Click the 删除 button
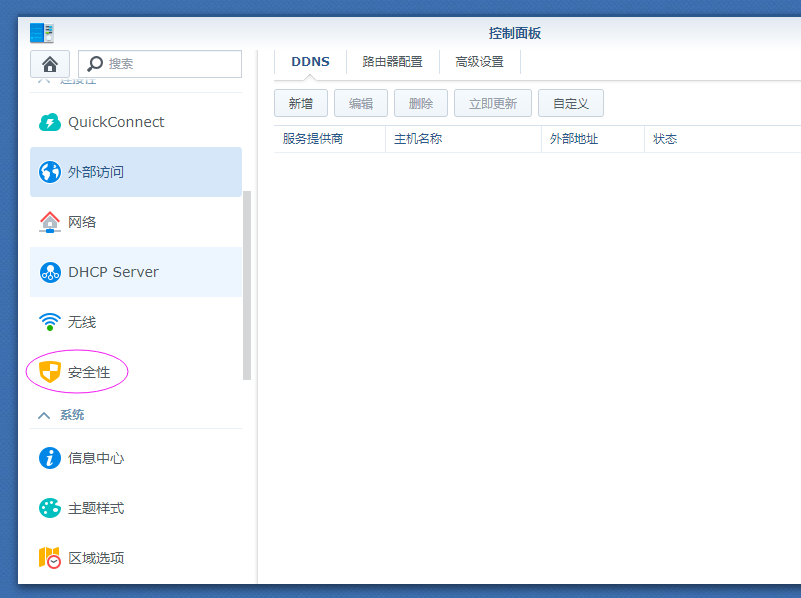 click(x=421, y=103)
